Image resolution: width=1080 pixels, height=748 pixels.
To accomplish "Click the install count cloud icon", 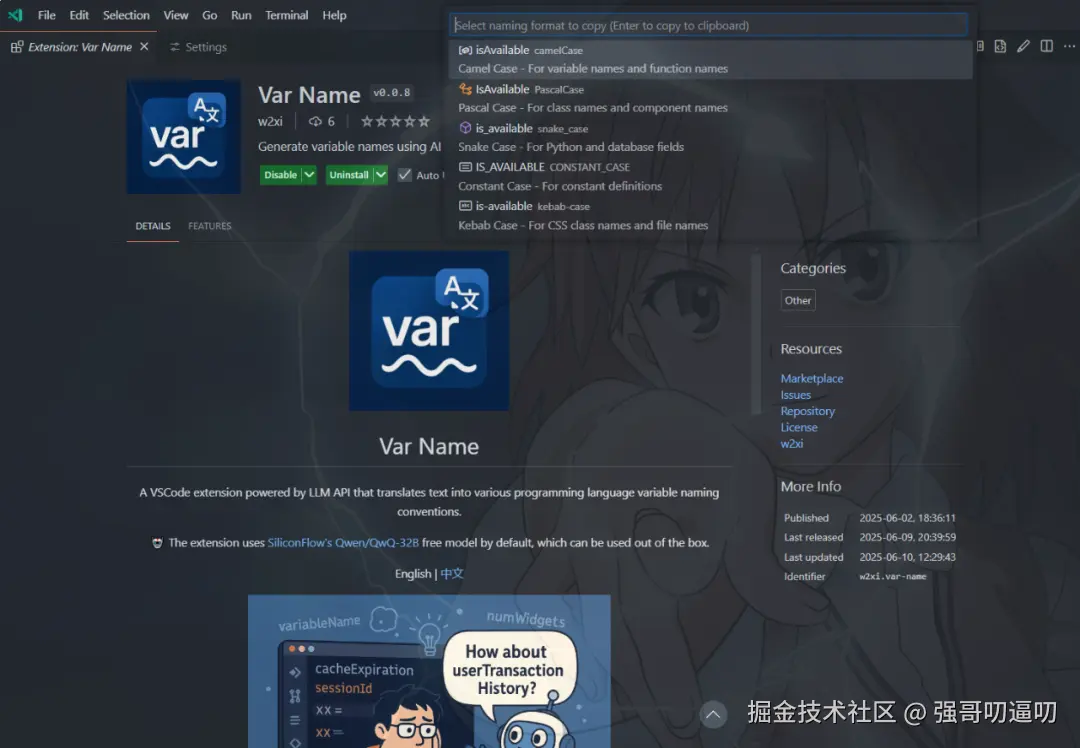I will tap(315, 121).
